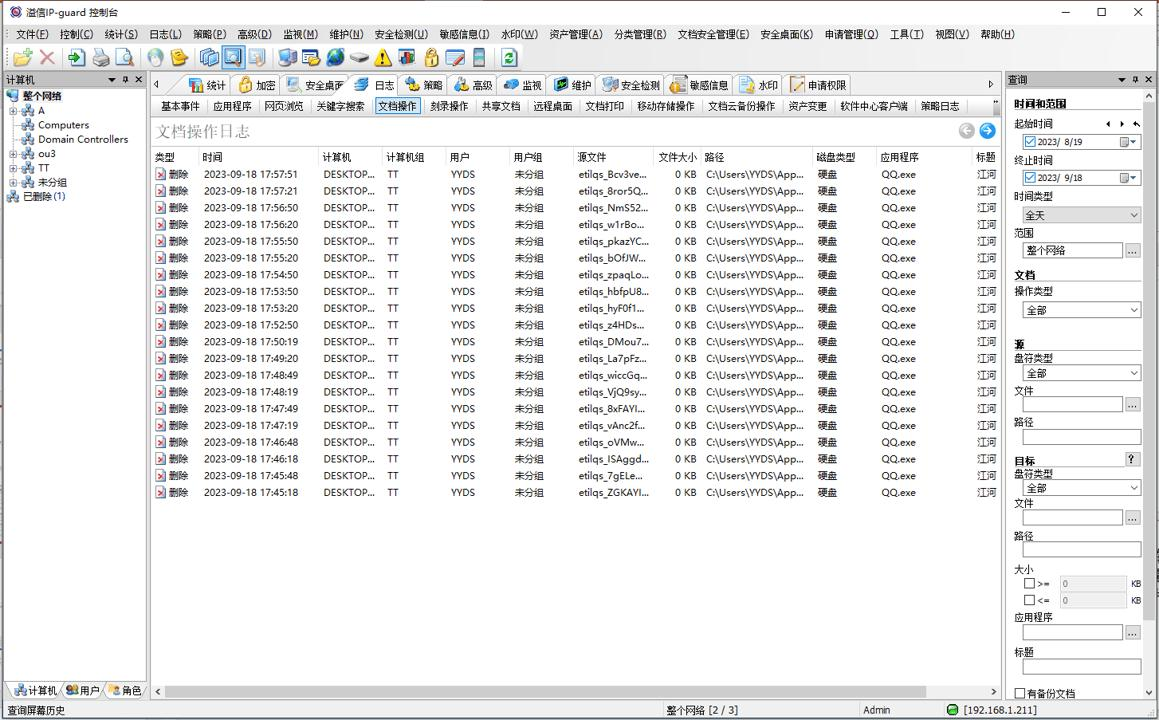Check the 有备份文档 checkbox
Viewport: 1159px width, 720px height.
(x=1019, y=692)
